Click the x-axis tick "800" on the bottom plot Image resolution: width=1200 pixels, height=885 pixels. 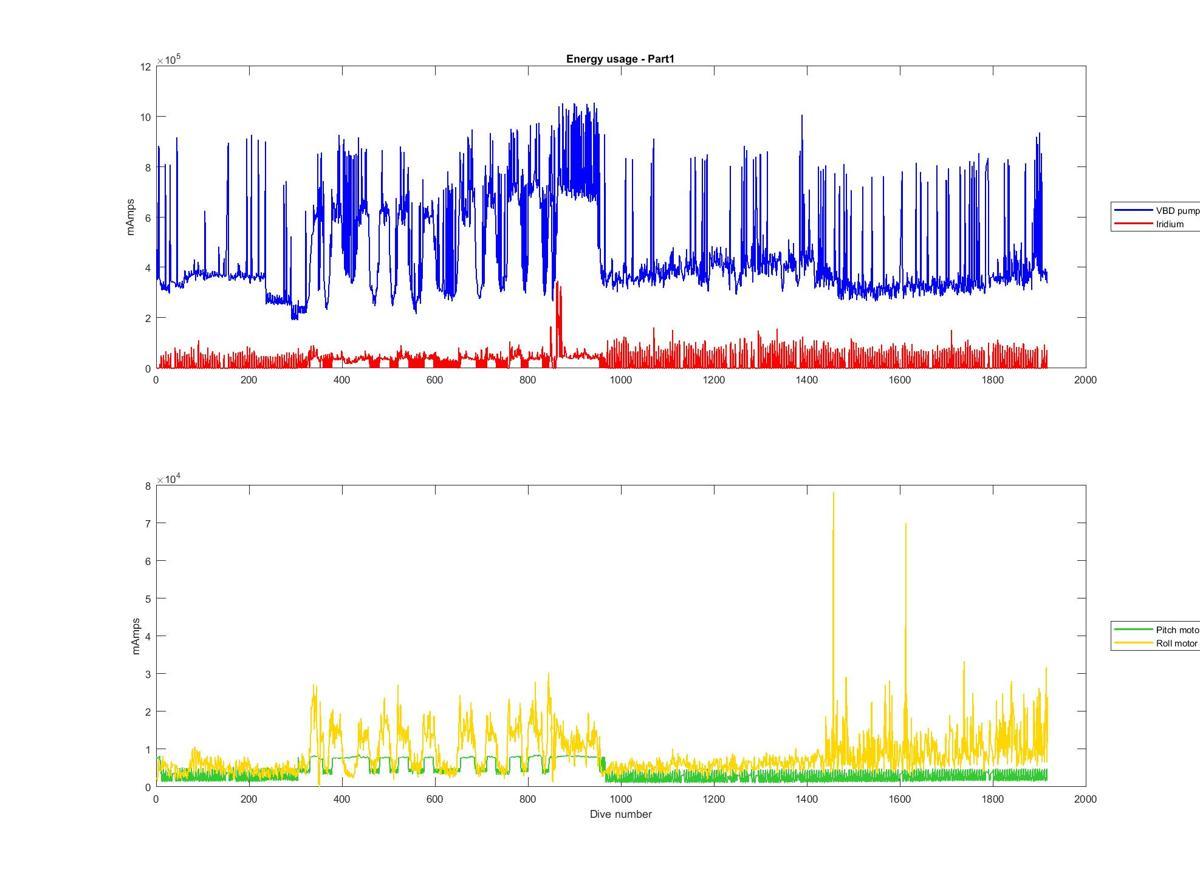[528, 799]
